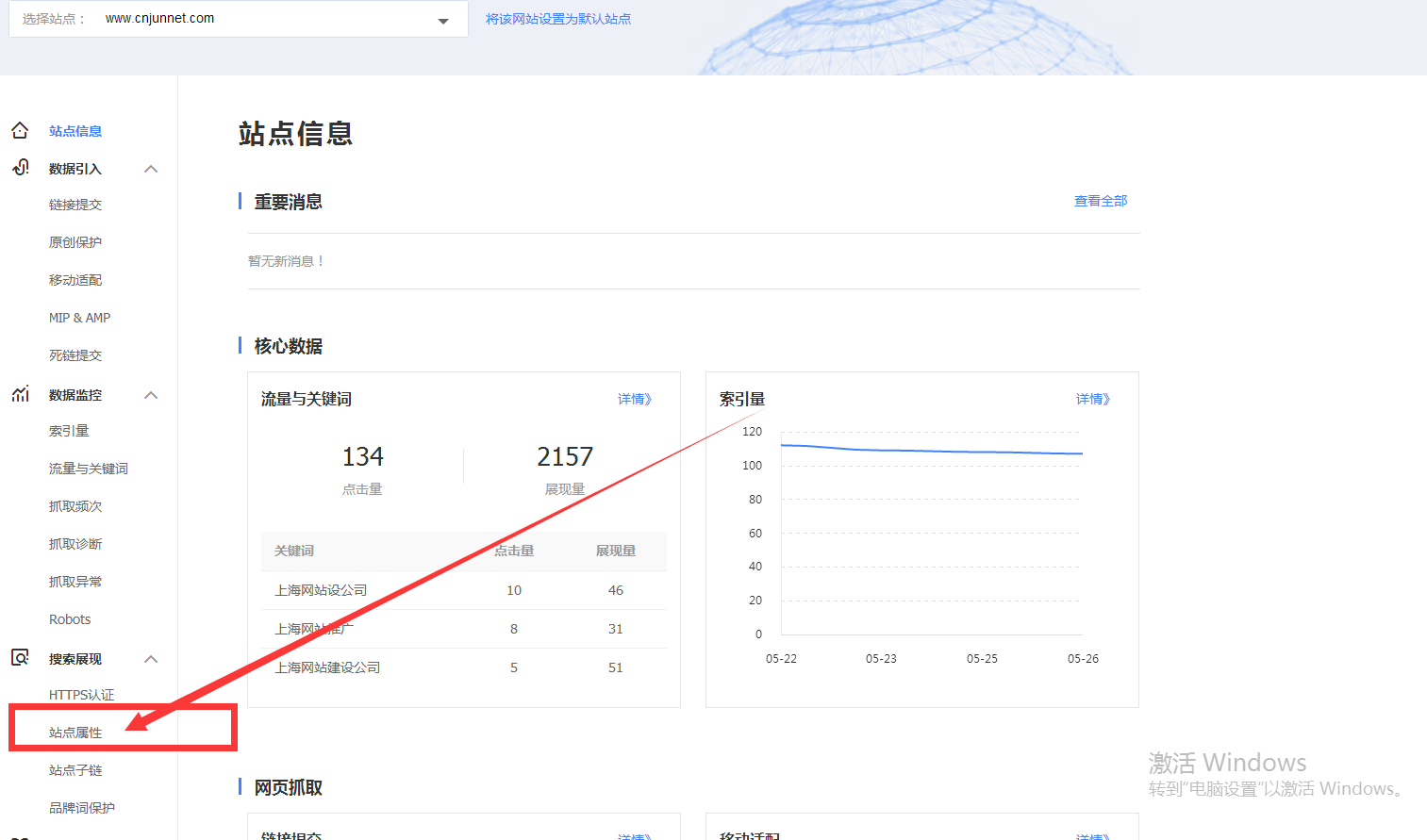Collapse the 数据监控 section
The image size is (1427, 840).
[150, 394]
